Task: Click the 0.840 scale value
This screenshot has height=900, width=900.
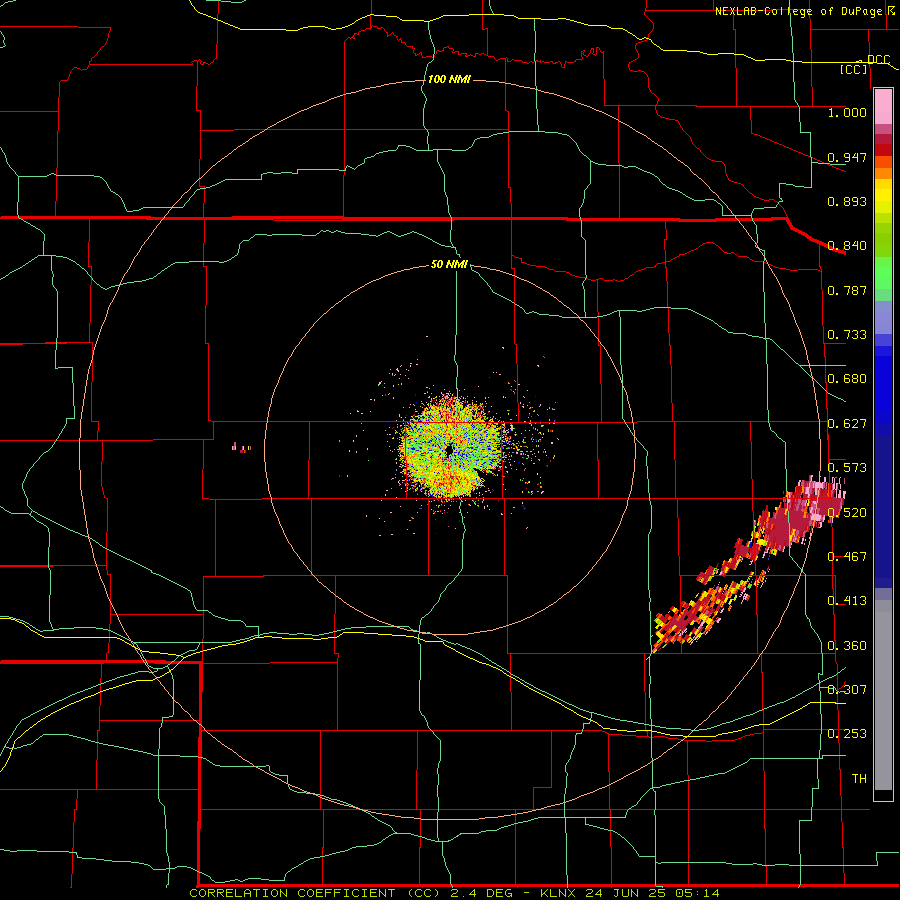Action: [x=847, y=246]
